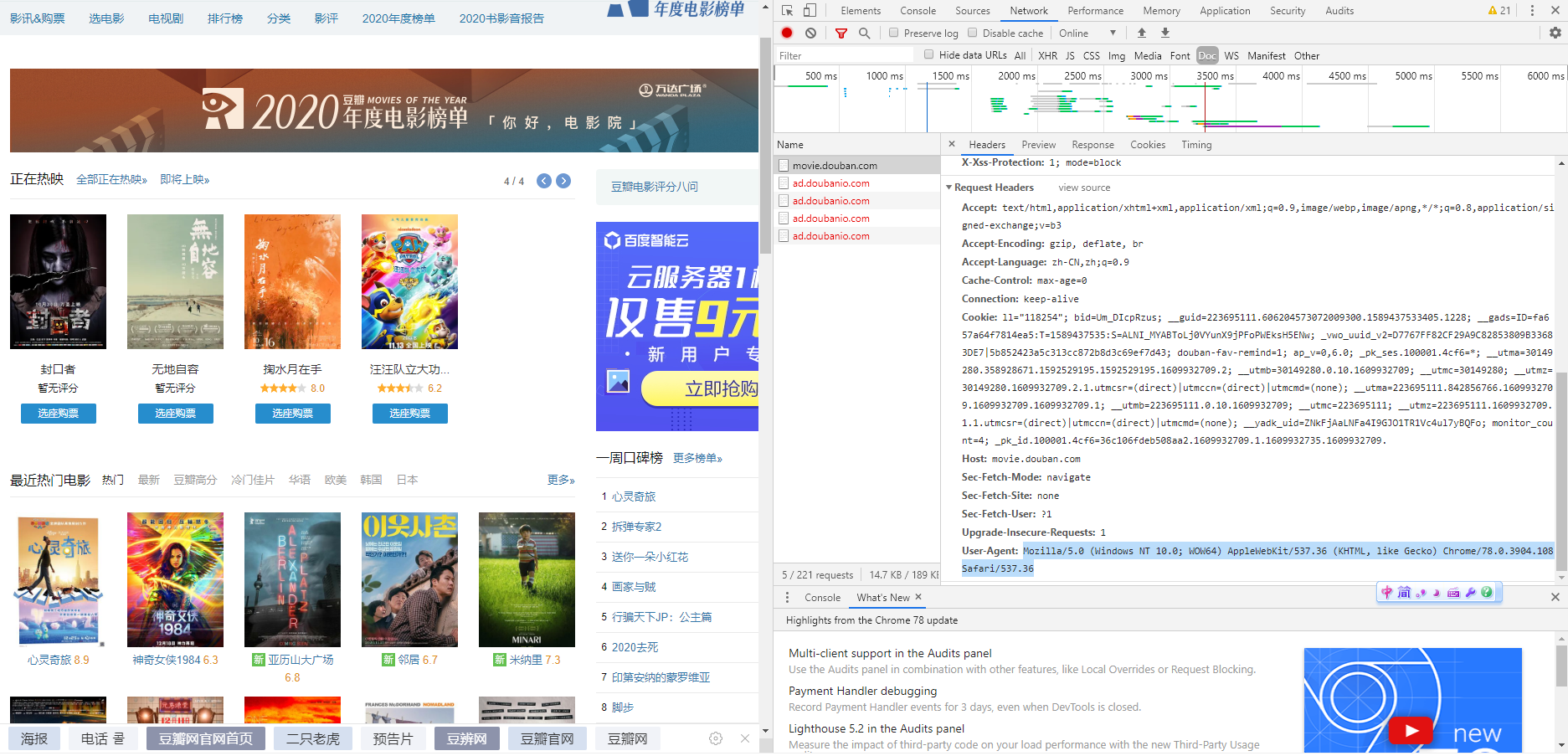Open weekly ranking entry 拆弹专家2
This screenshot has height=756, width=1568.
636,527
